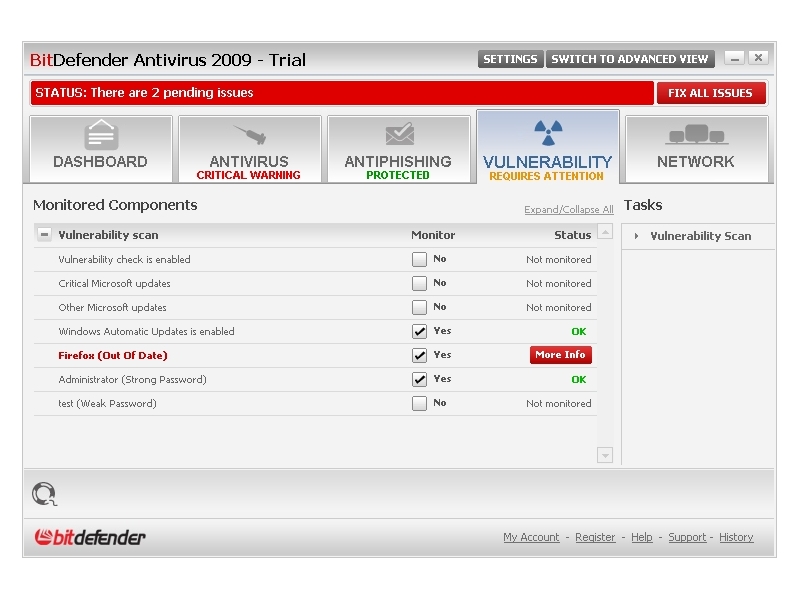Image resolution: width=800 pixels, height=600 pixels.
Task: Open the Support link
Action: click(687, 537)
